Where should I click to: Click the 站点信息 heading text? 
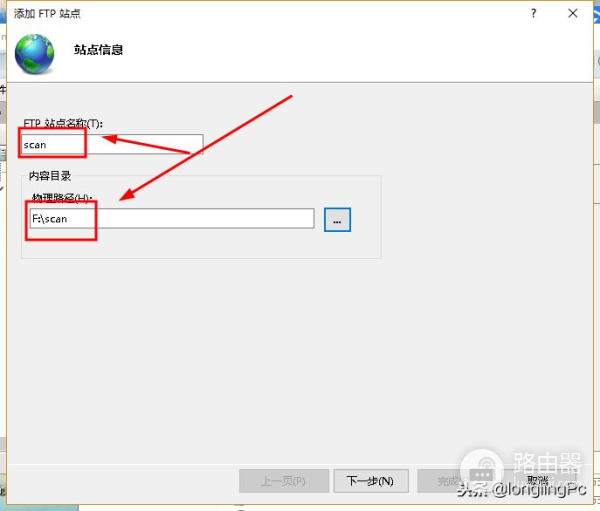pos(98,50)
